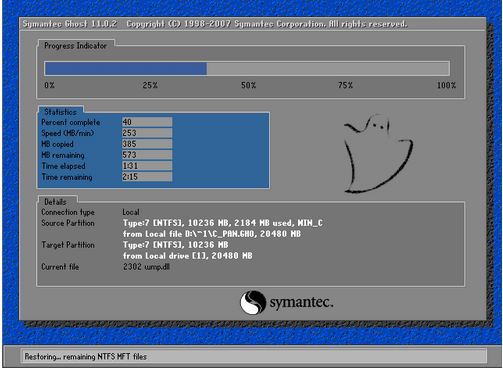Click the symantec wordmark text
This screenshot has width=503, height=373.
coord(301,303)
